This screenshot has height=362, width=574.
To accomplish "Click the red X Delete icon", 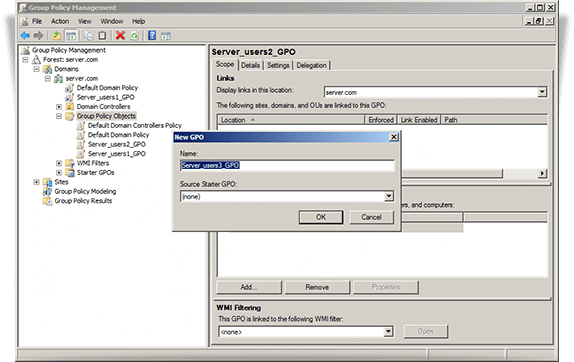I will [120, 36].
